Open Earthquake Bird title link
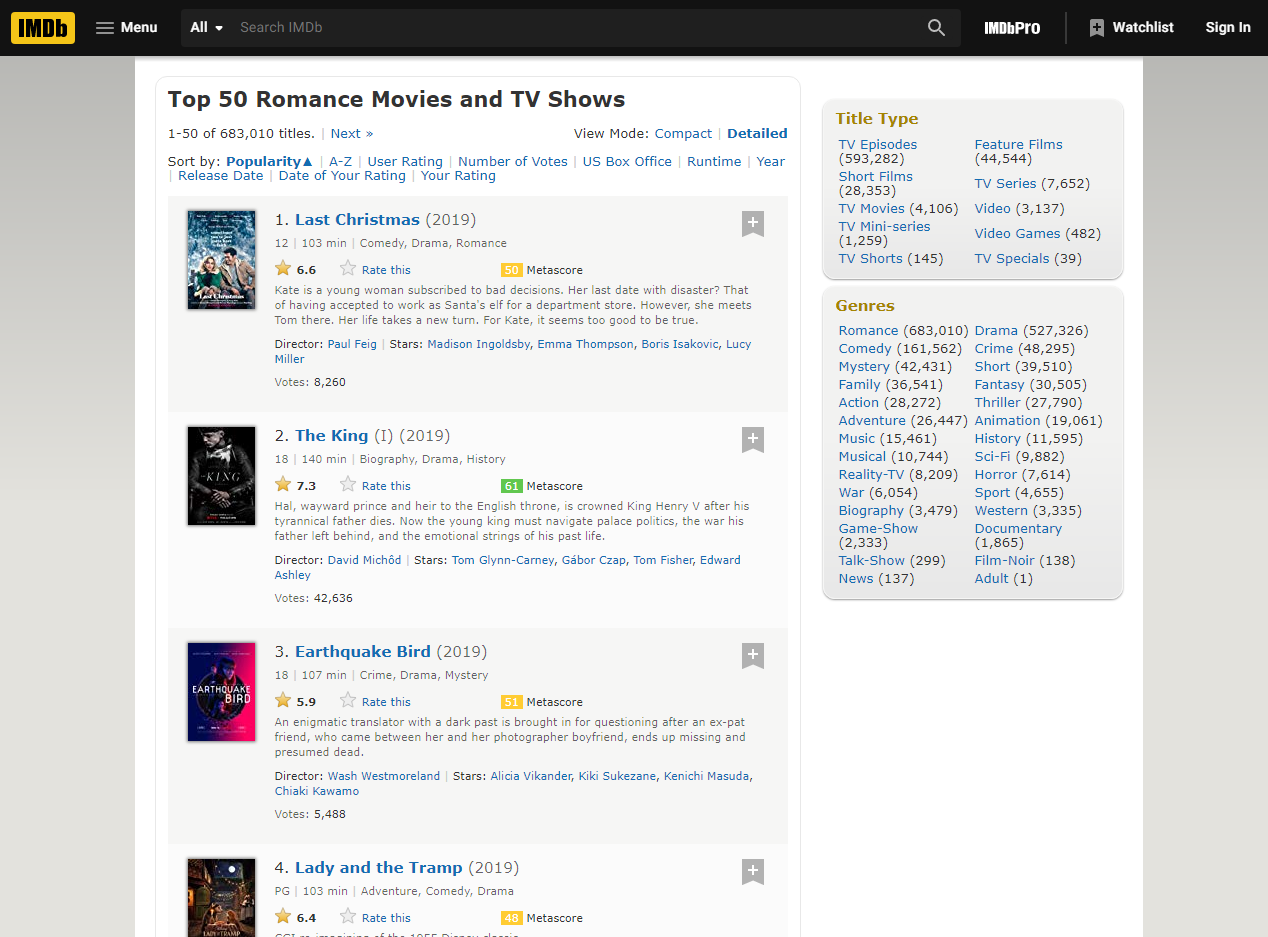 pos(363,652)
